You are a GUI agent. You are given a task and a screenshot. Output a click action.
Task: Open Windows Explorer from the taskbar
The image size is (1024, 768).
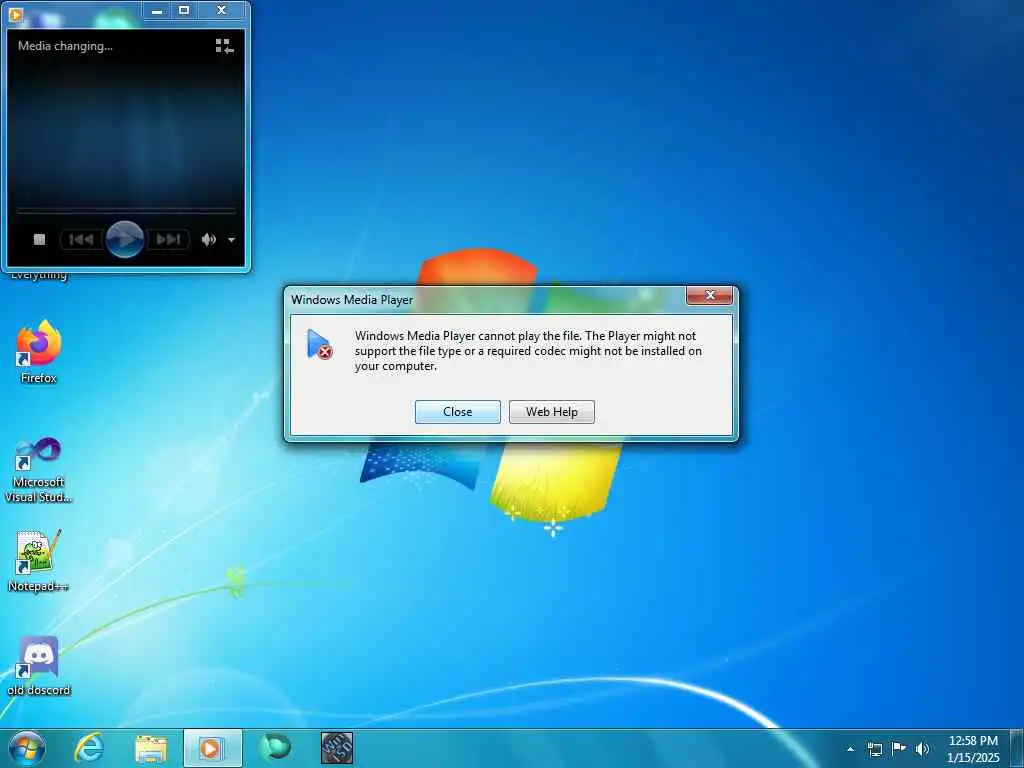151,749
